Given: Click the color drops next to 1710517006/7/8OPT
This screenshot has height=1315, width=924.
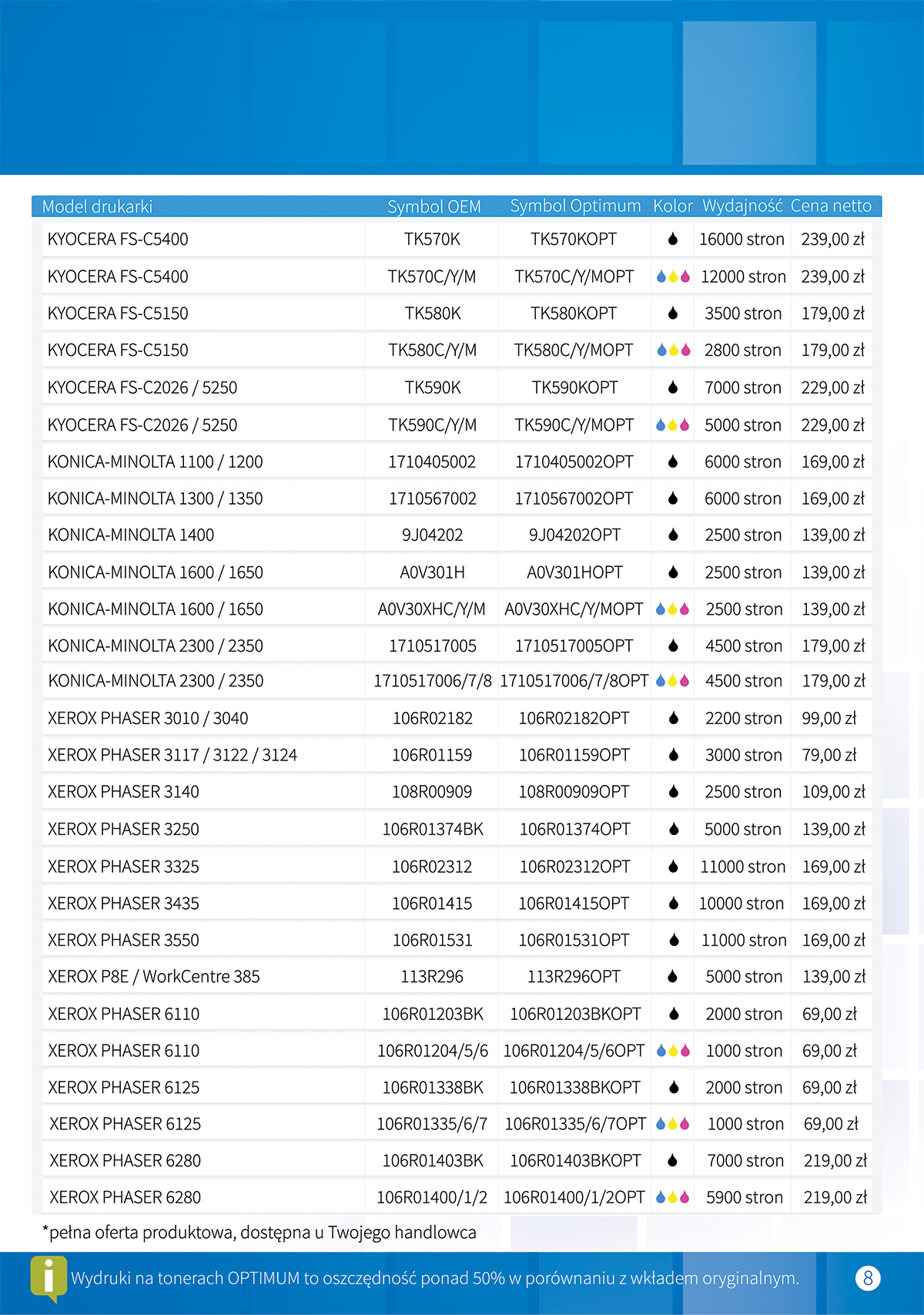Looking at the screenshot, I should pos(673,681).
